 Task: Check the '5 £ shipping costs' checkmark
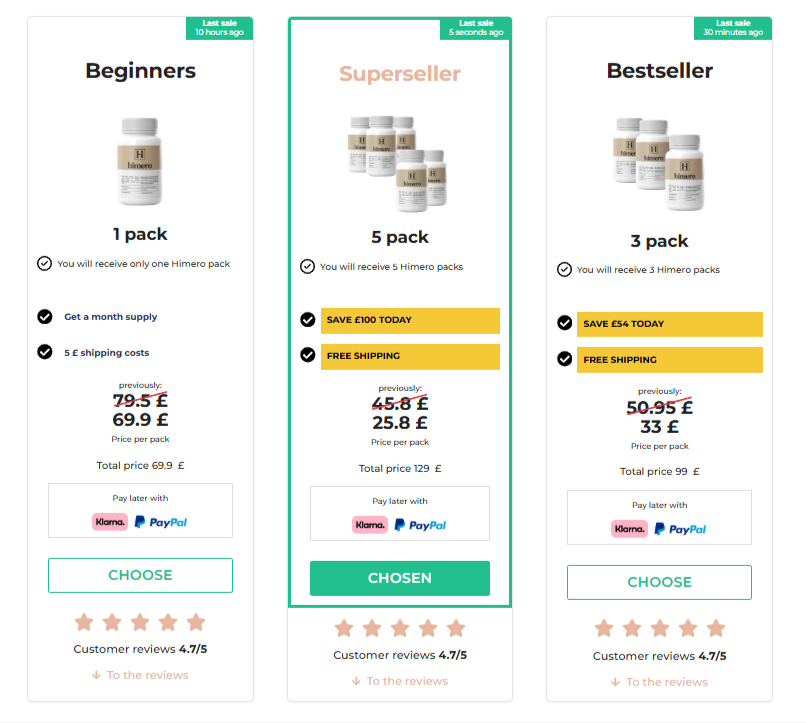click(x=44, y=352)
